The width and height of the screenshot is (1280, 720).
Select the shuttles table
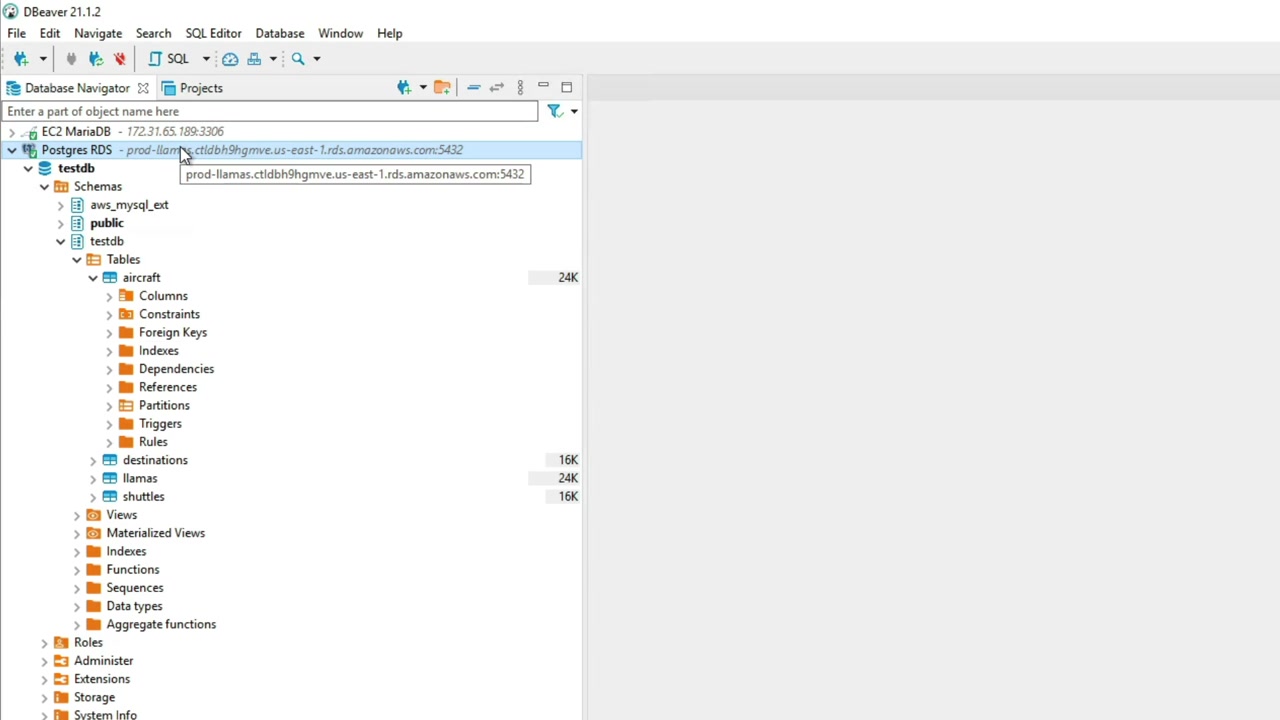coord(143,497)
